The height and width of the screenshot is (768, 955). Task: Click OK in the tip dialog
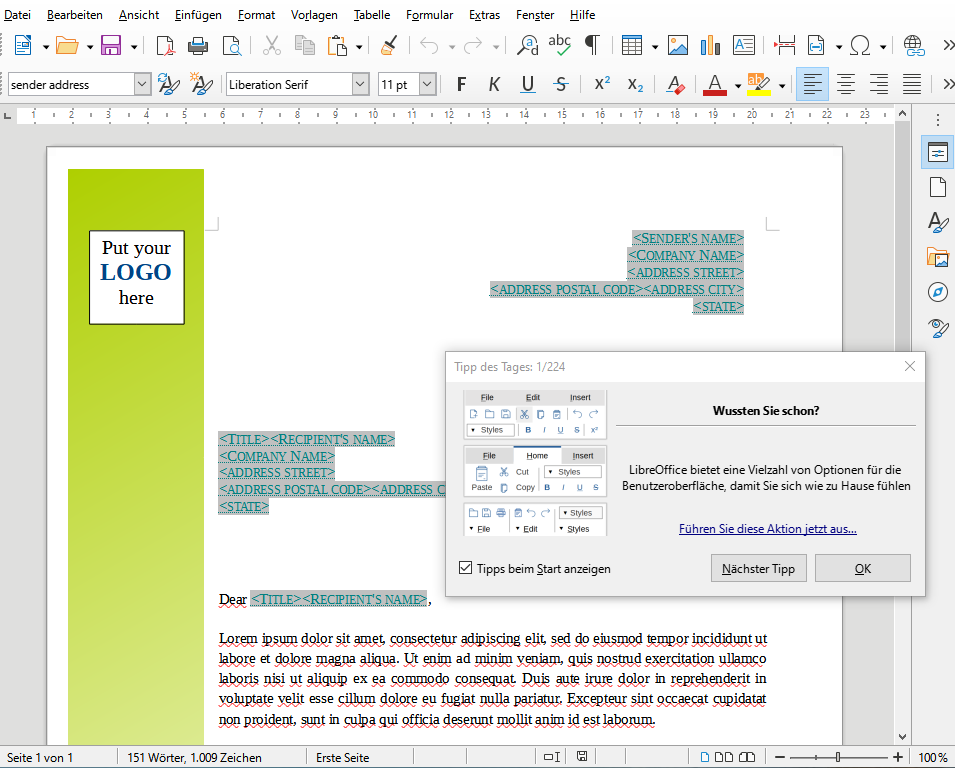(862, 568)
